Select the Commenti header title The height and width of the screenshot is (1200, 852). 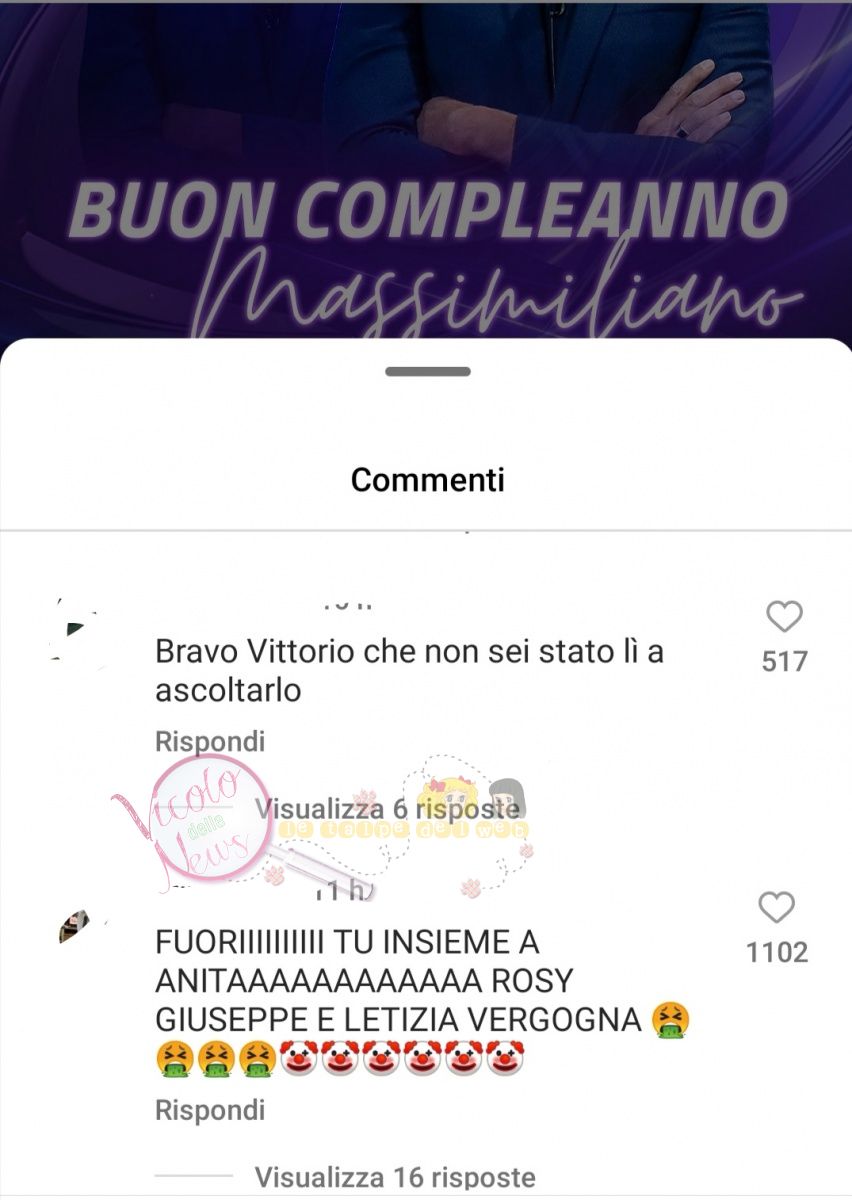[427, 480]
